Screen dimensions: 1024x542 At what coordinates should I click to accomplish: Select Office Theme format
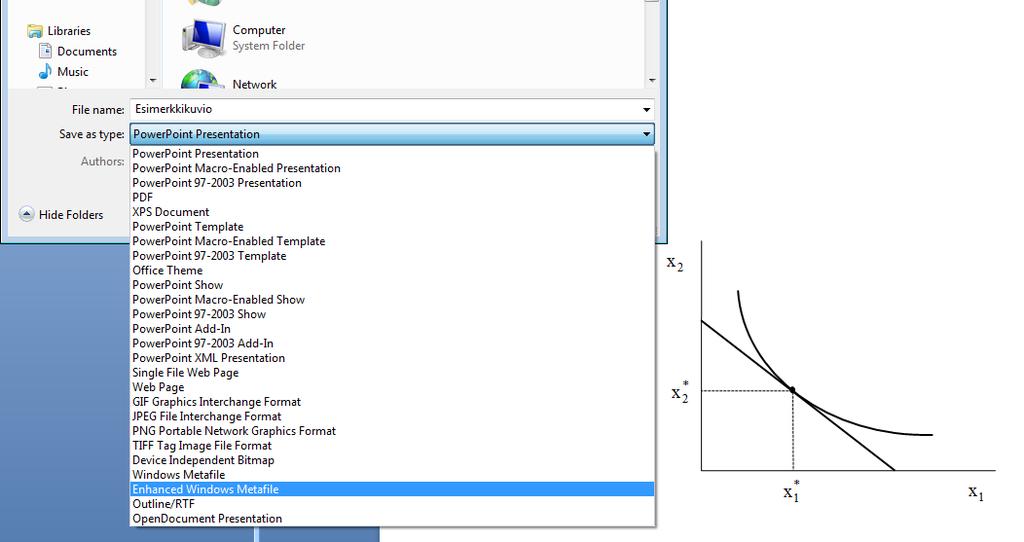tap(392, 270)
